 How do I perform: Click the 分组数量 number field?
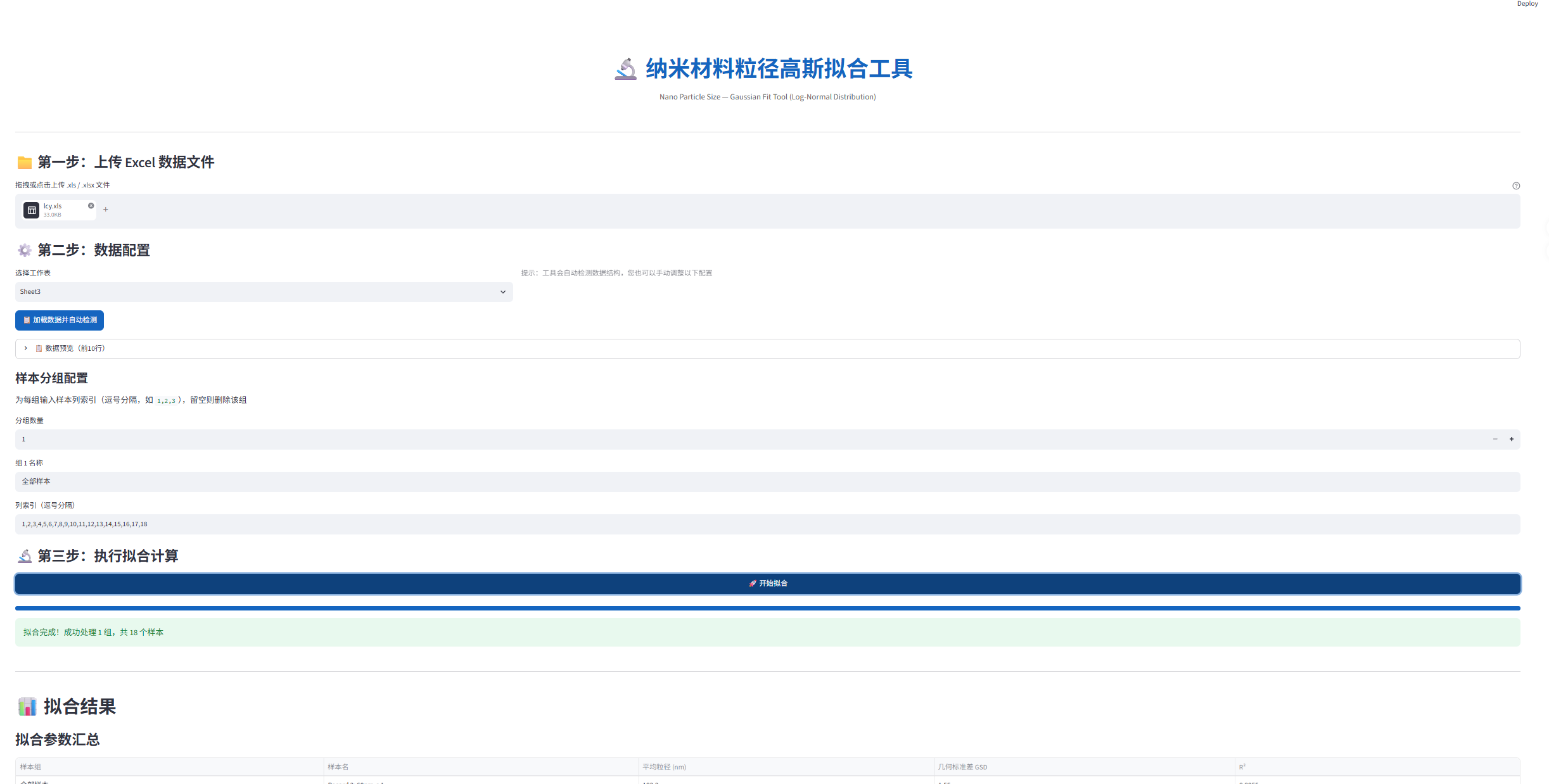click(751, 439)
